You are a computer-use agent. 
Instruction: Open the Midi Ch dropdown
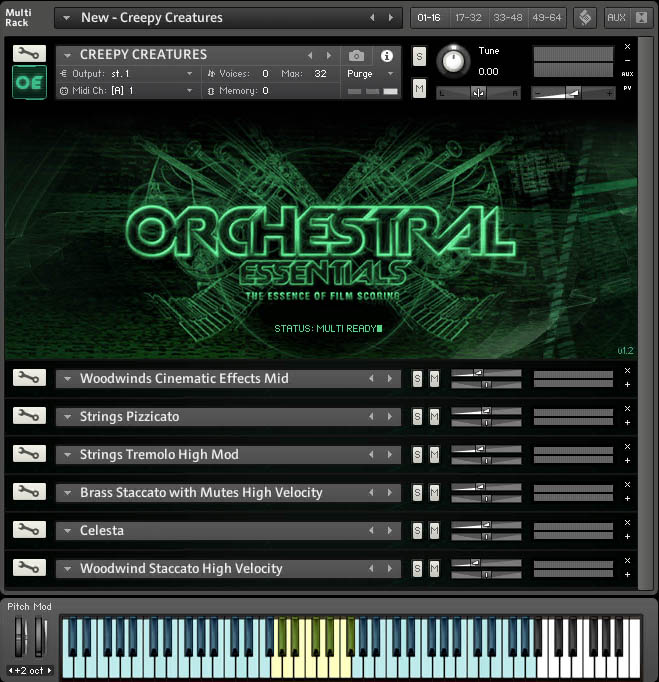pyautogui.click(x=190, y=90)
